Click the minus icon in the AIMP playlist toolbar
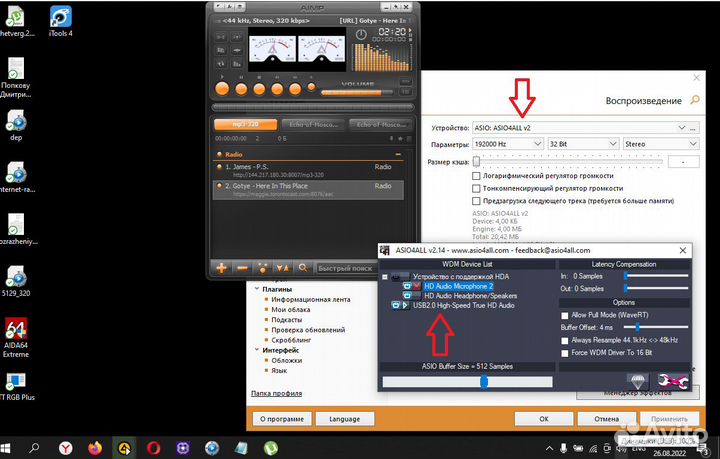Screen dimensions: 720x459 pos(242,268)
